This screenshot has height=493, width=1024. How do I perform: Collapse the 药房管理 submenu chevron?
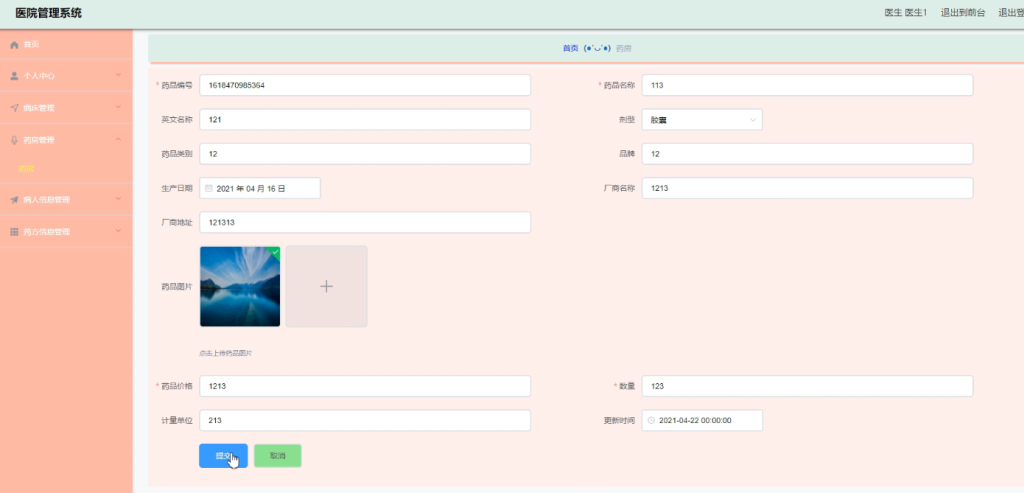coord(118,139)
